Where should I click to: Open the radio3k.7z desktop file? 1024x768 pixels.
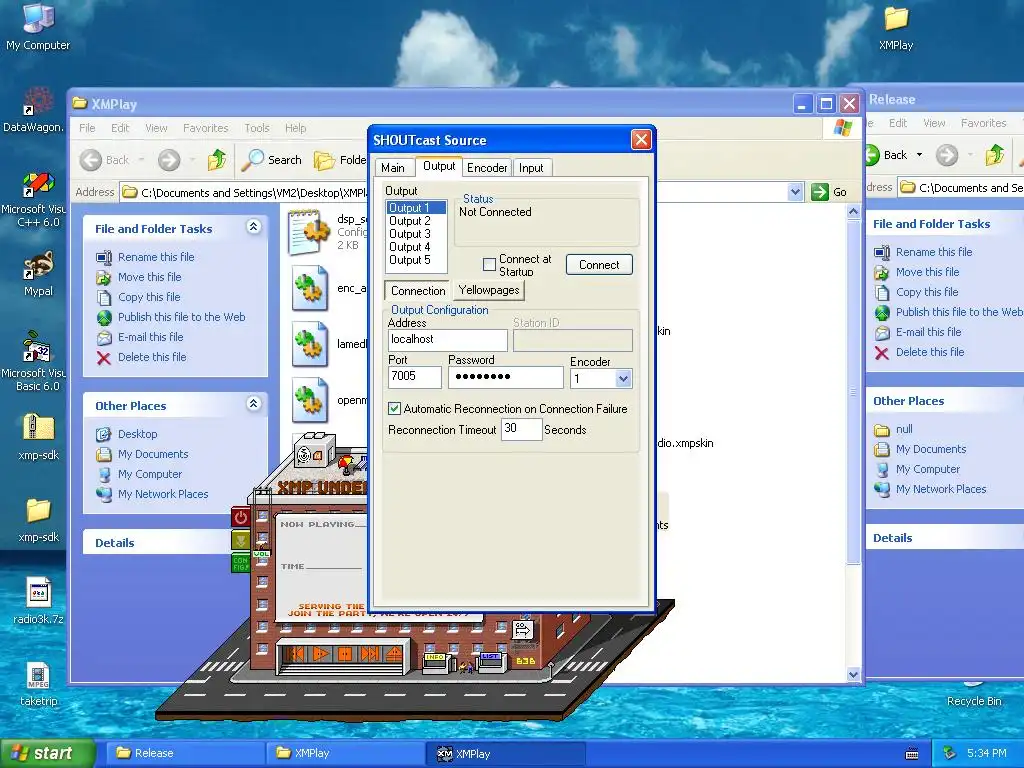[39, 601]
